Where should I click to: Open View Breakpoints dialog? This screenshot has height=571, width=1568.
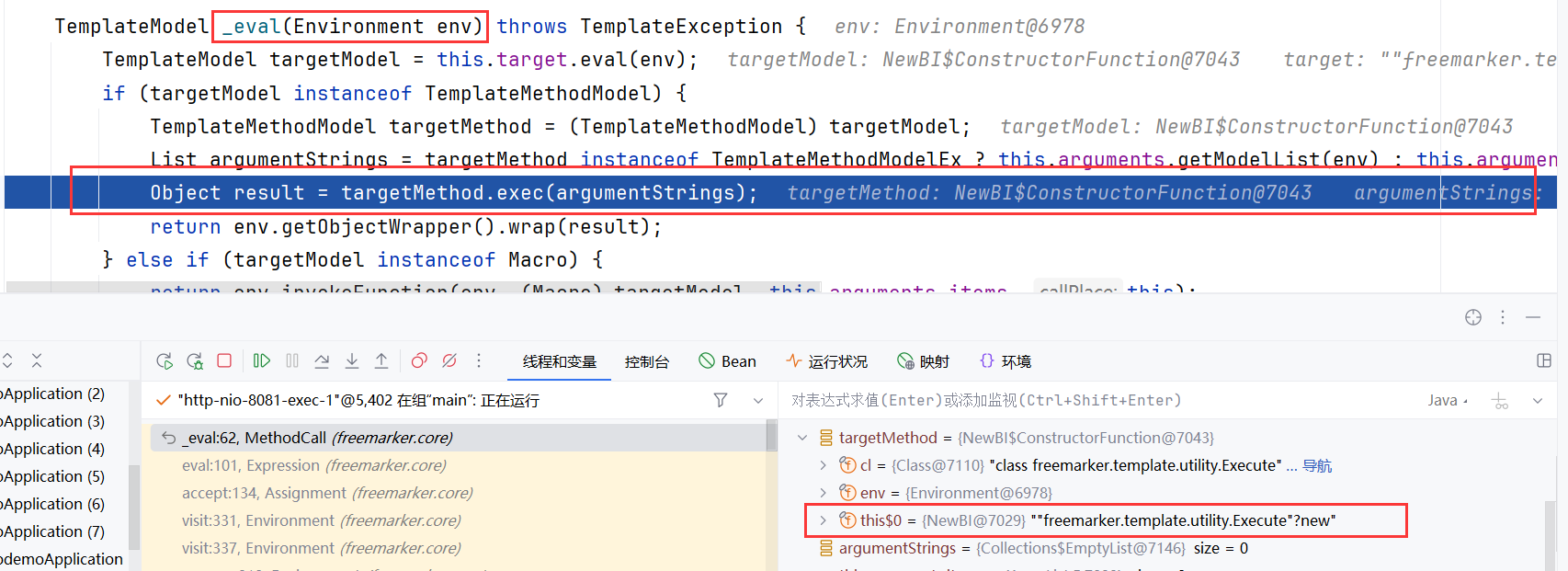pos(419,361)
